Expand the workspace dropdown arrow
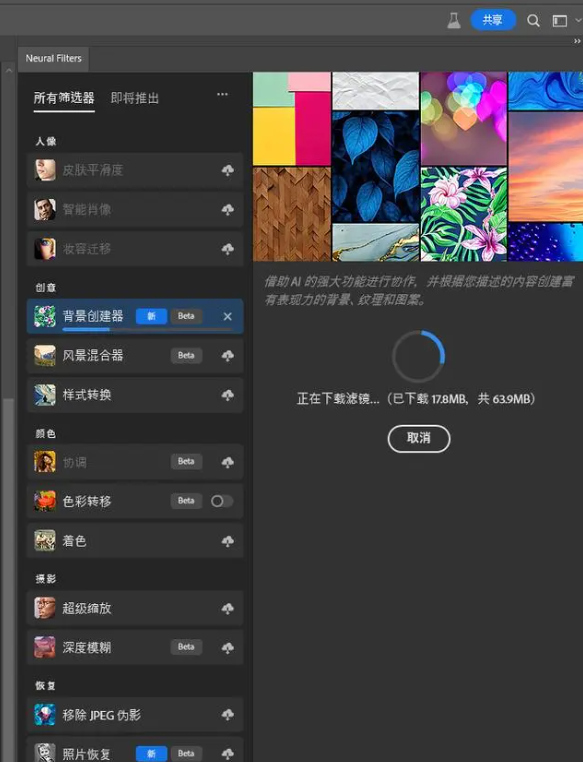The image size is (583, 762). 578,20
